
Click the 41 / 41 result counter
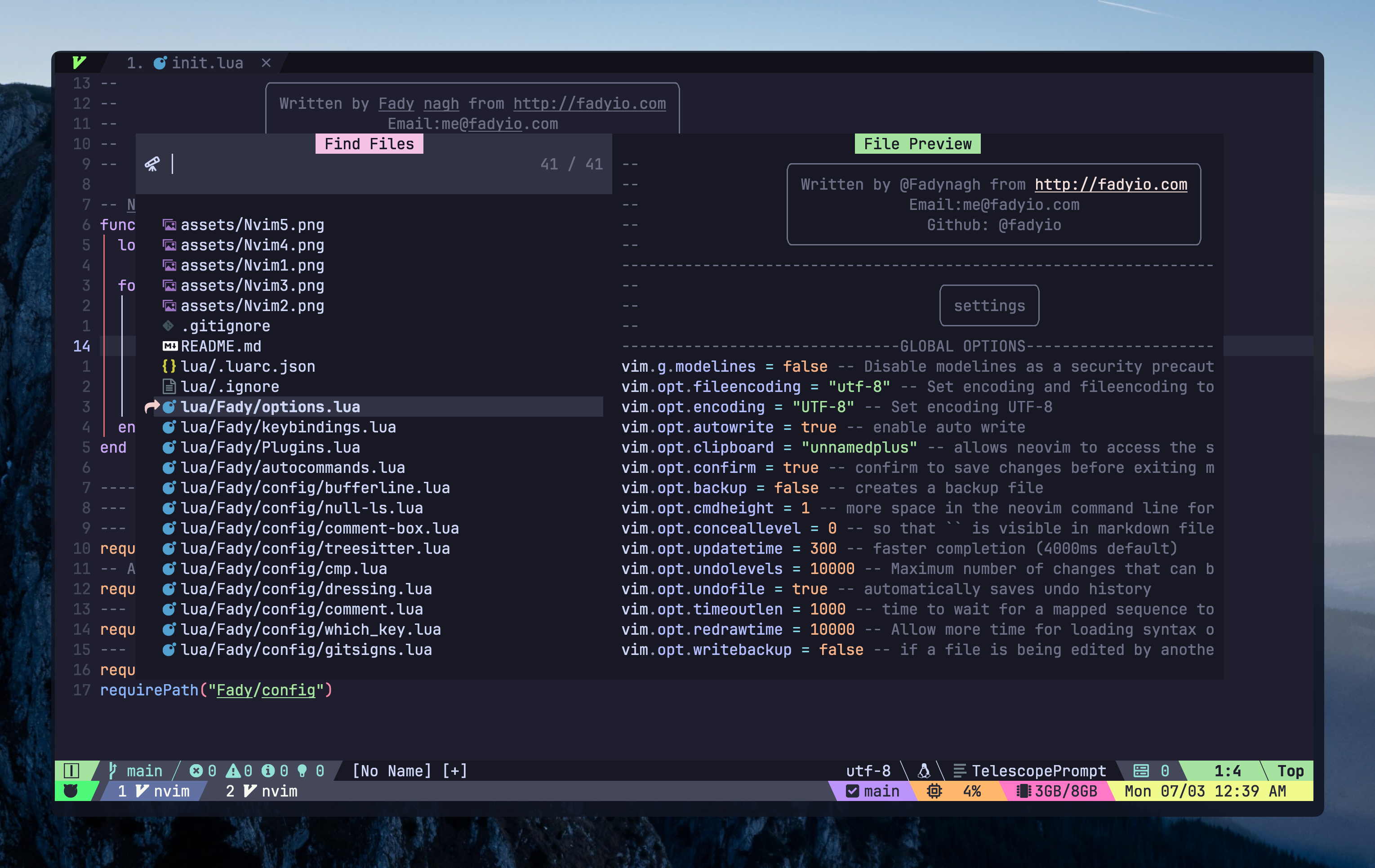(x=572, y=165)
